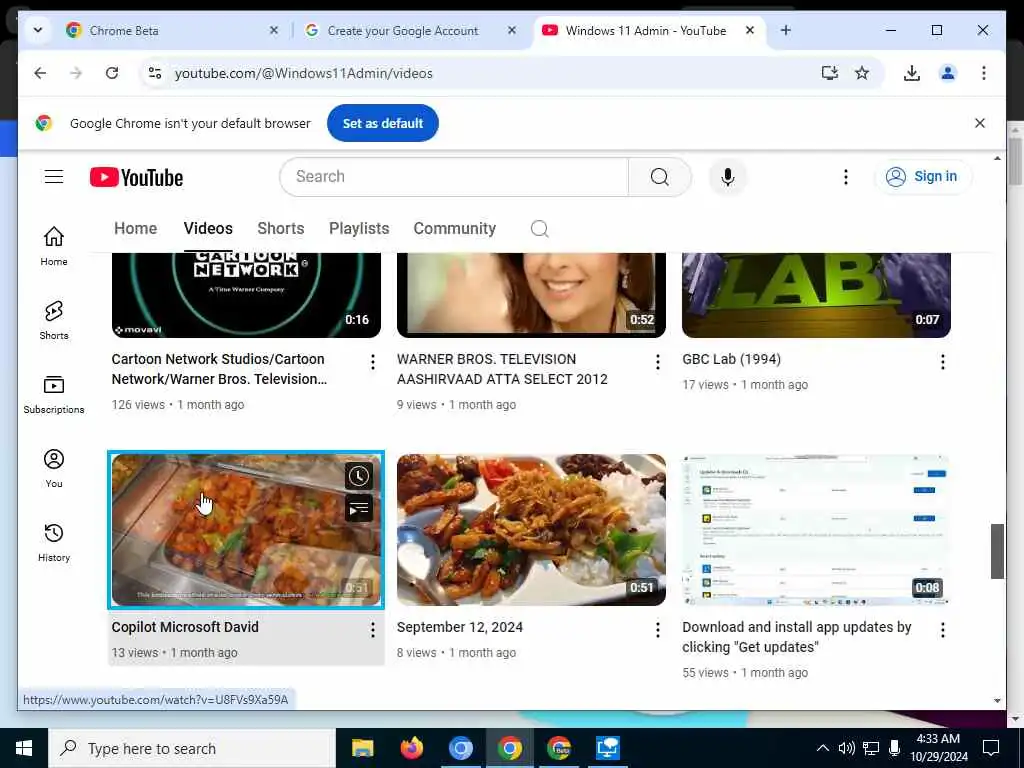
Task: Go back with Chrome back arrow
Action: 40,73
